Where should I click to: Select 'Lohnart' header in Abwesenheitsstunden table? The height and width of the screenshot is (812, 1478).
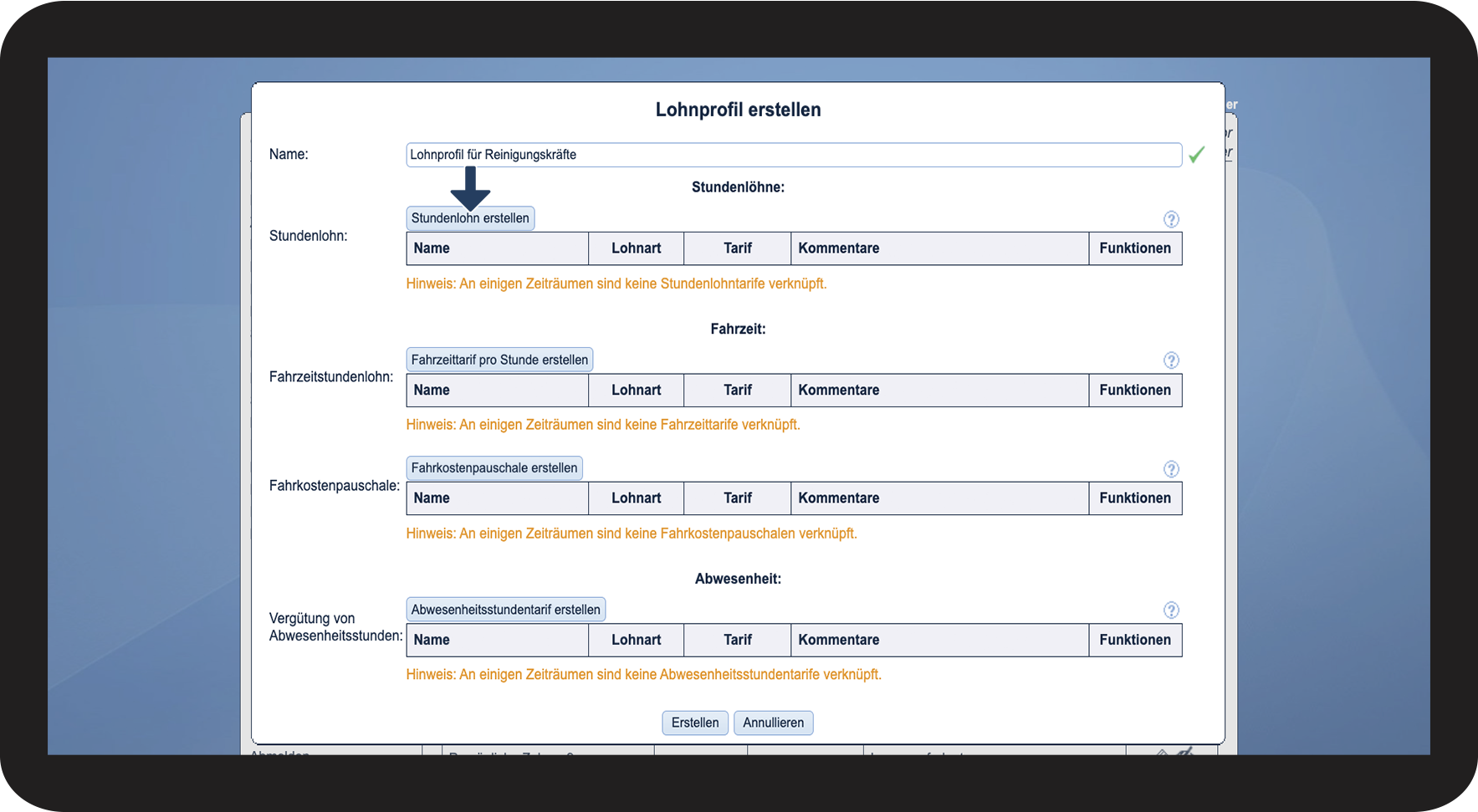click(x=637, y=640)
